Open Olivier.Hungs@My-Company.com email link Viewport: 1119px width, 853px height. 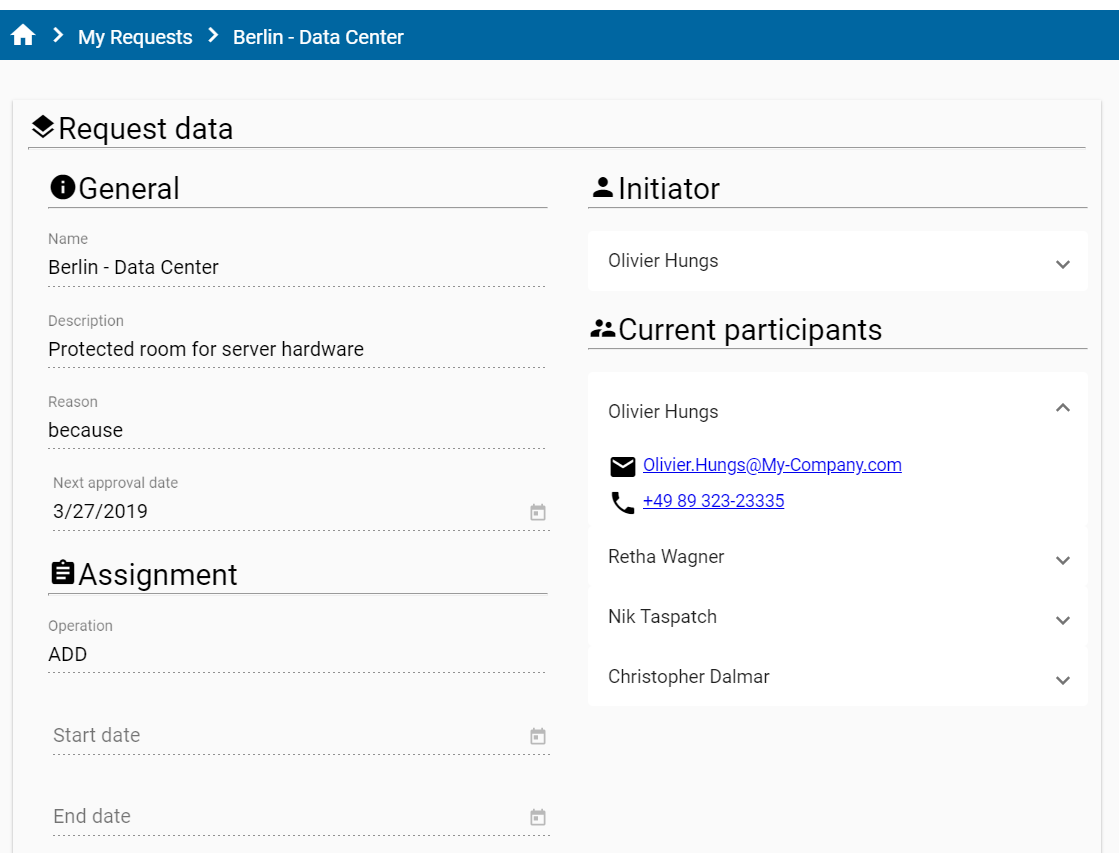pyautogui.click(x=772, y=465)
